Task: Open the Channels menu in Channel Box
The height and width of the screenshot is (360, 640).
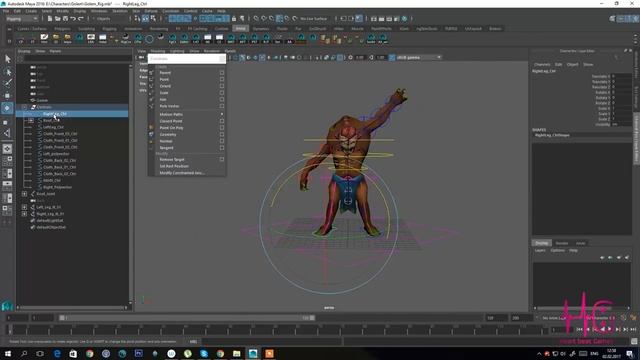Action: point(542,64)
